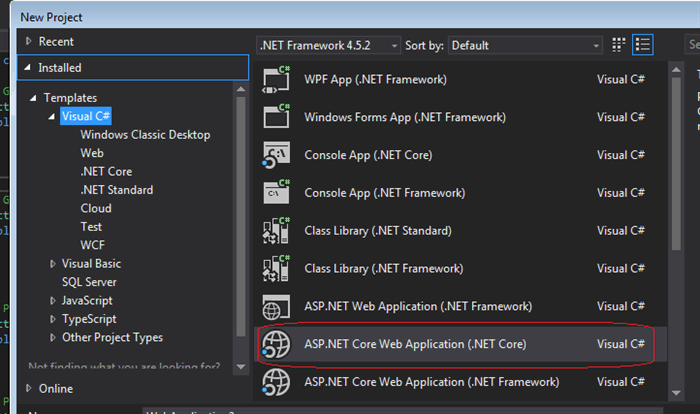The image size is (700, 414).
Task: Expand the Recent section
Action: click(x=29, y=41)
